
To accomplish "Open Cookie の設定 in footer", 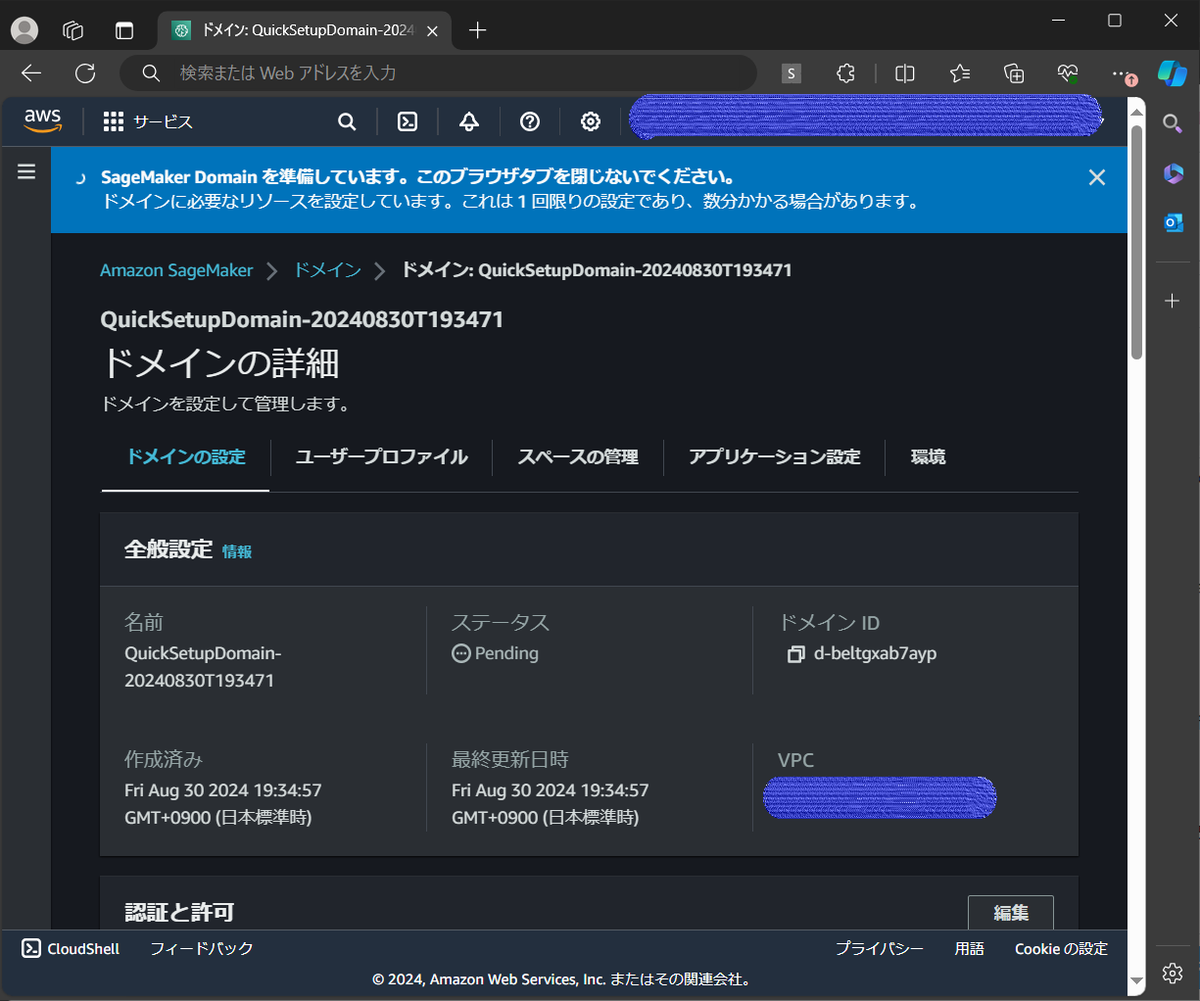I will pyautogui.click(x=1061, y=949).
